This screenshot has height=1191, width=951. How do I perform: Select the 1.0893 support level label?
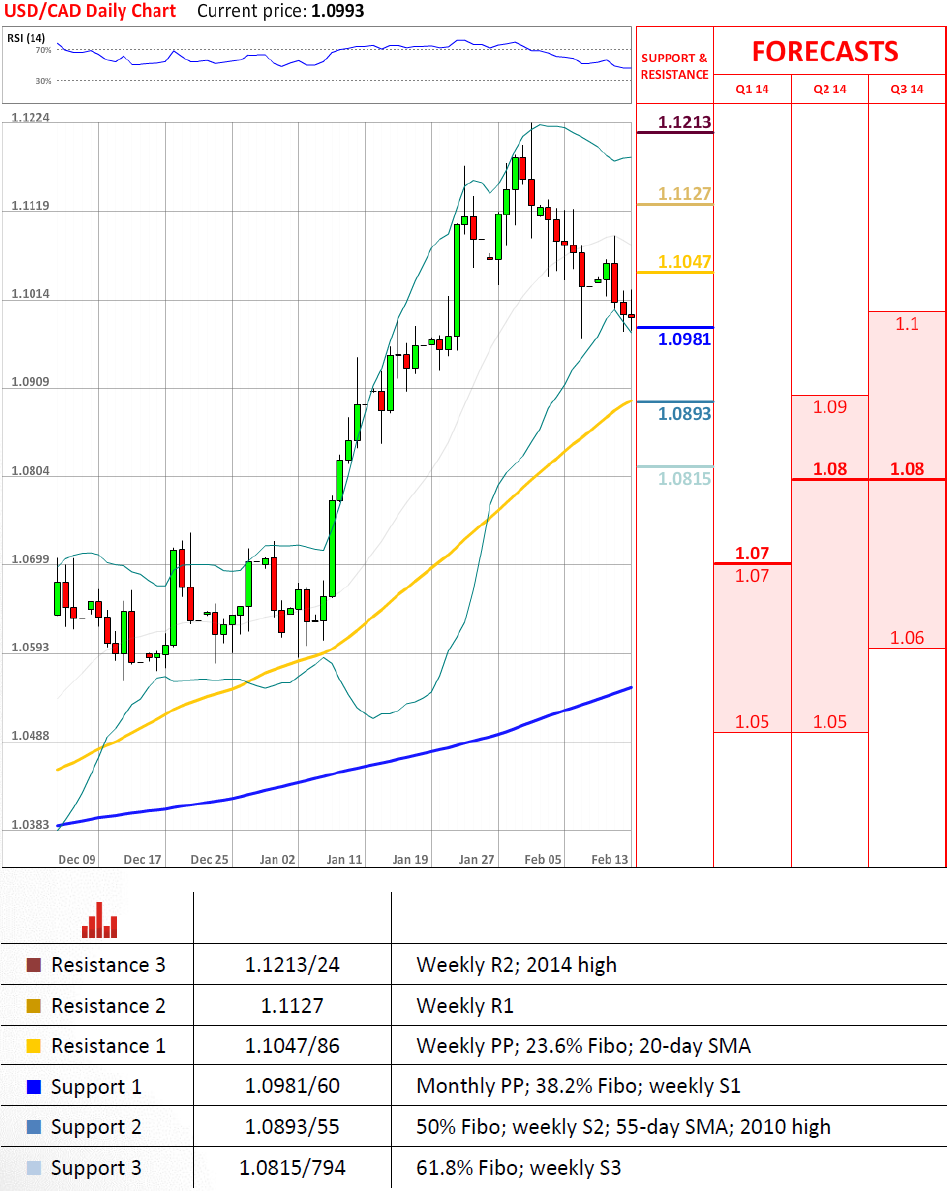[684, 413]
